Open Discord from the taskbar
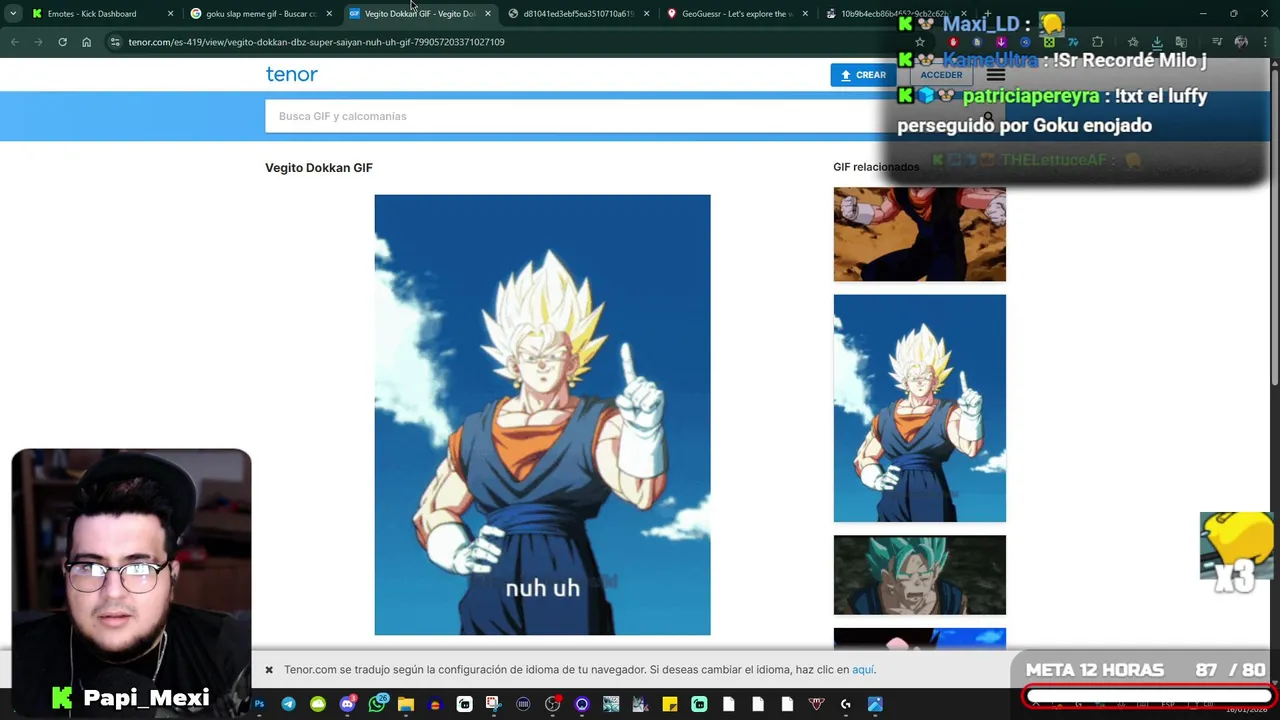Image resolution: width=1280 pixels, height=720 pixels. coord(347,704)
